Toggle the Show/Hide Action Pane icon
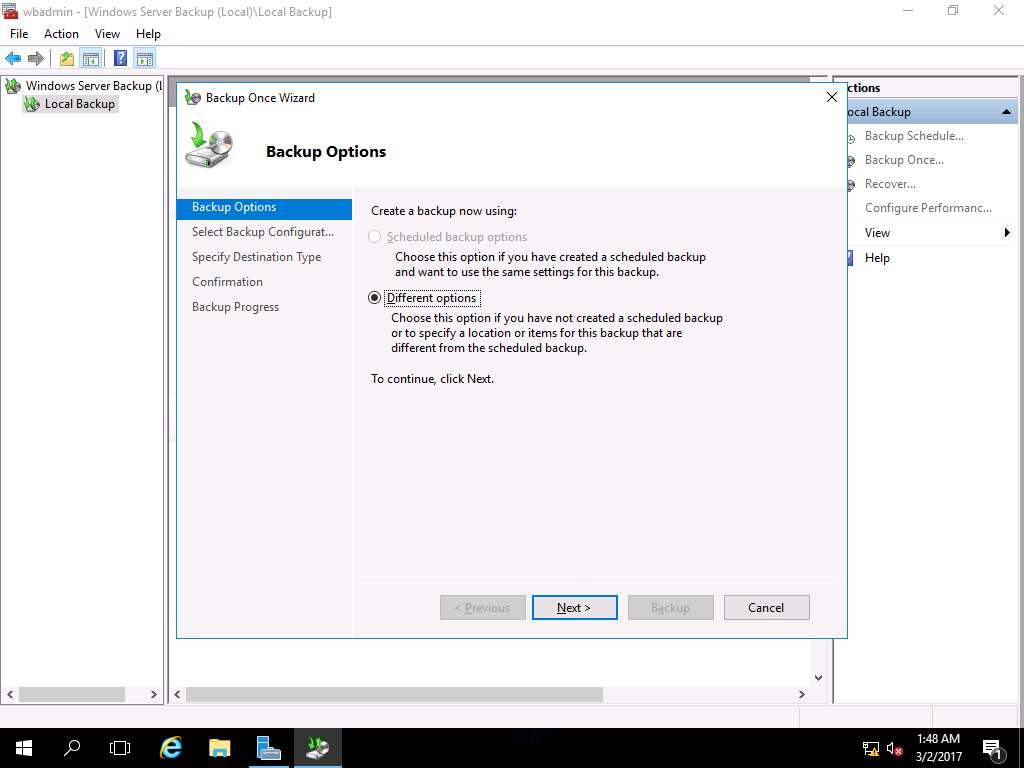 [145, 59]
